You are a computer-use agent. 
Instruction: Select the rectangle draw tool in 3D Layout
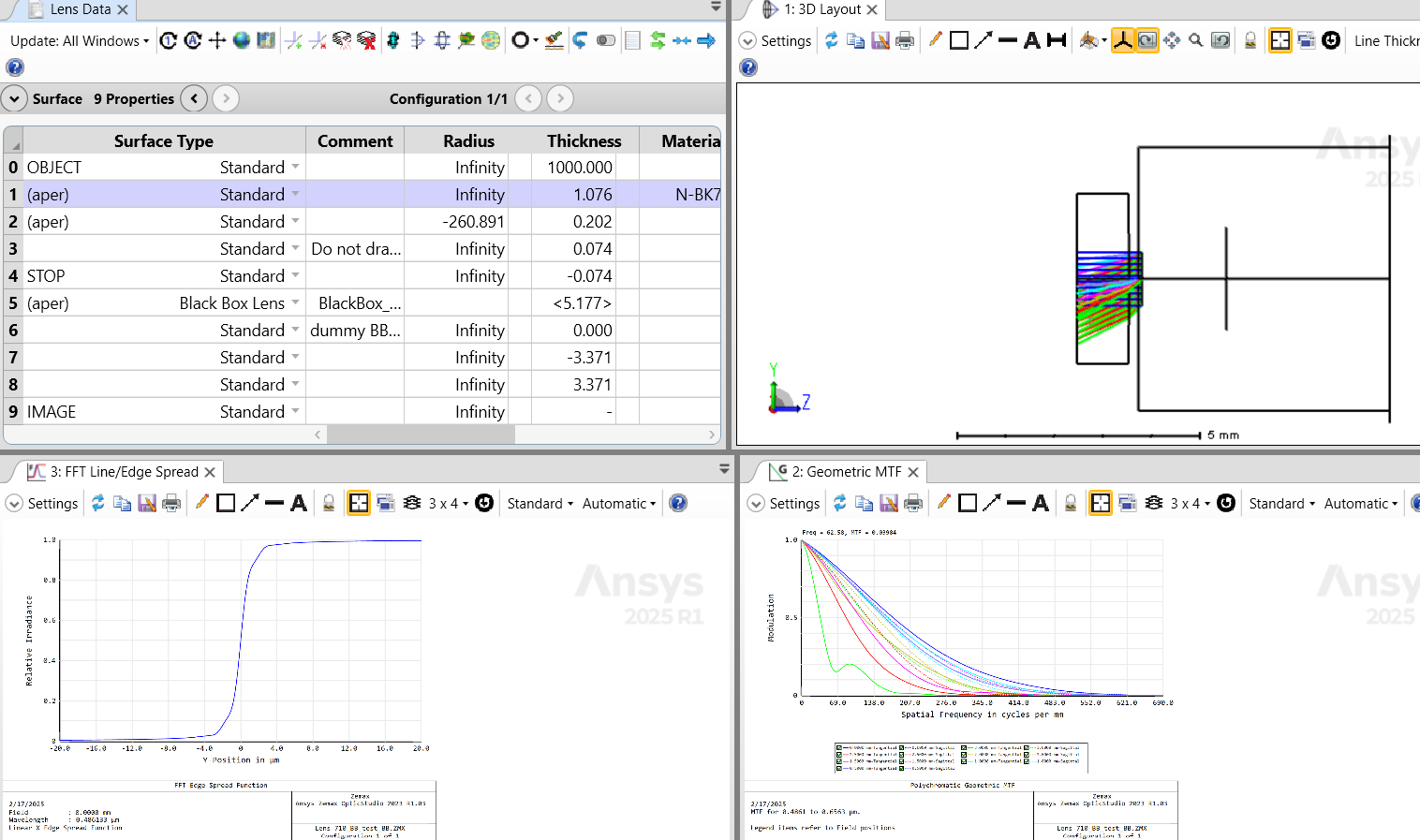(x=959, y=40)
